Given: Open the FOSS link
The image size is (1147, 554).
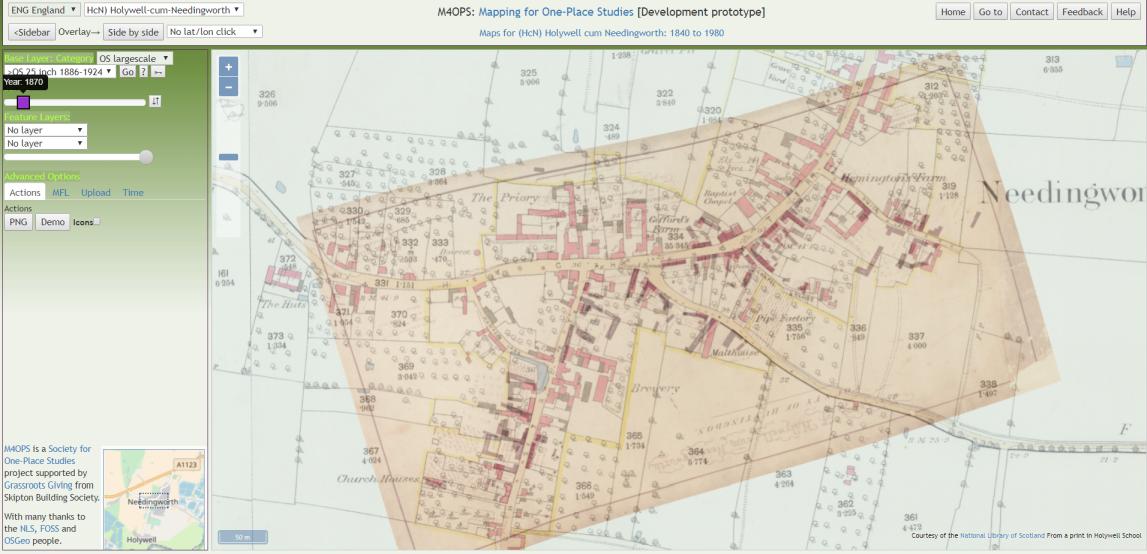Looking at the screenshot, I should coord(50,528).
